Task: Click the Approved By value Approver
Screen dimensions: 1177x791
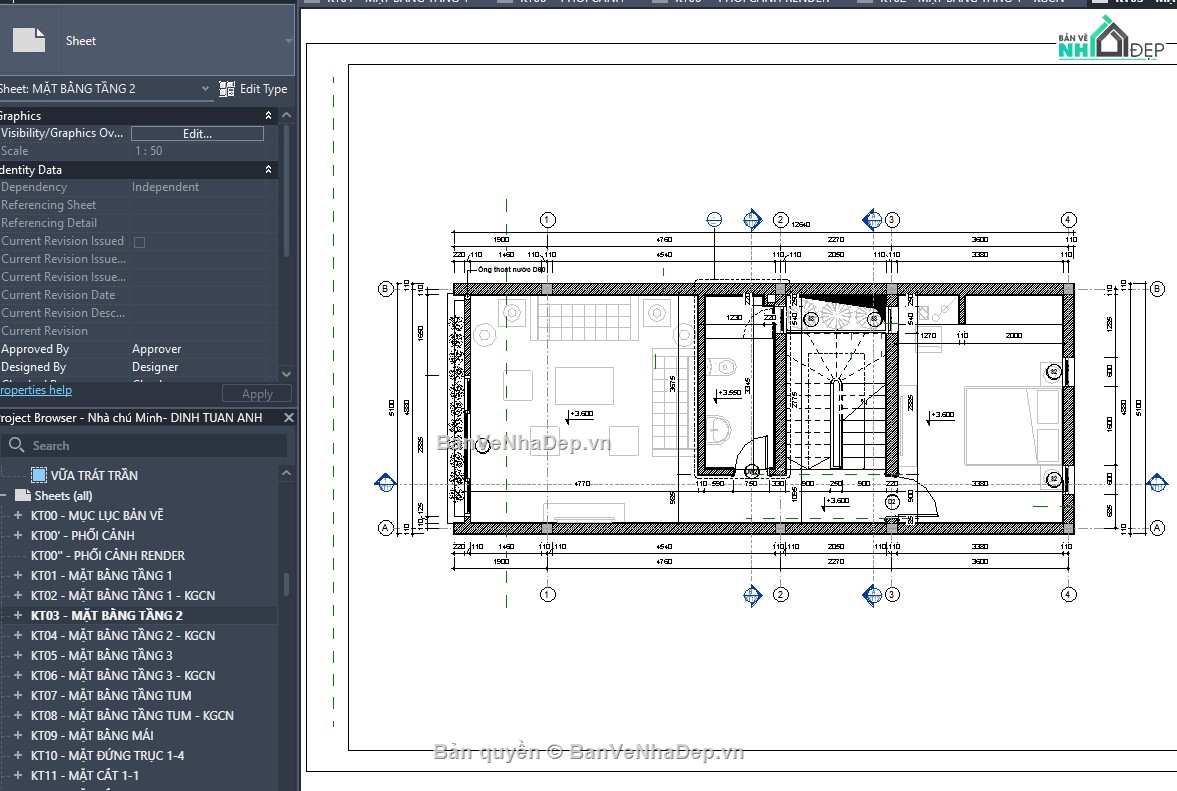Action: click(156, 349)
